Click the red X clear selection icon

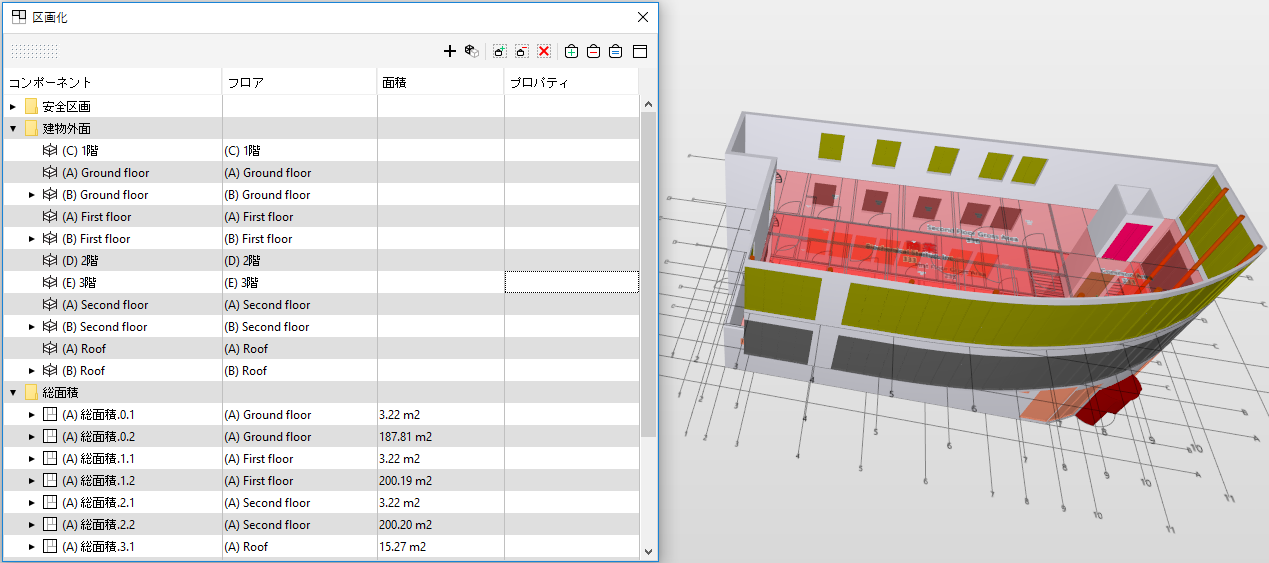(544, 51)
